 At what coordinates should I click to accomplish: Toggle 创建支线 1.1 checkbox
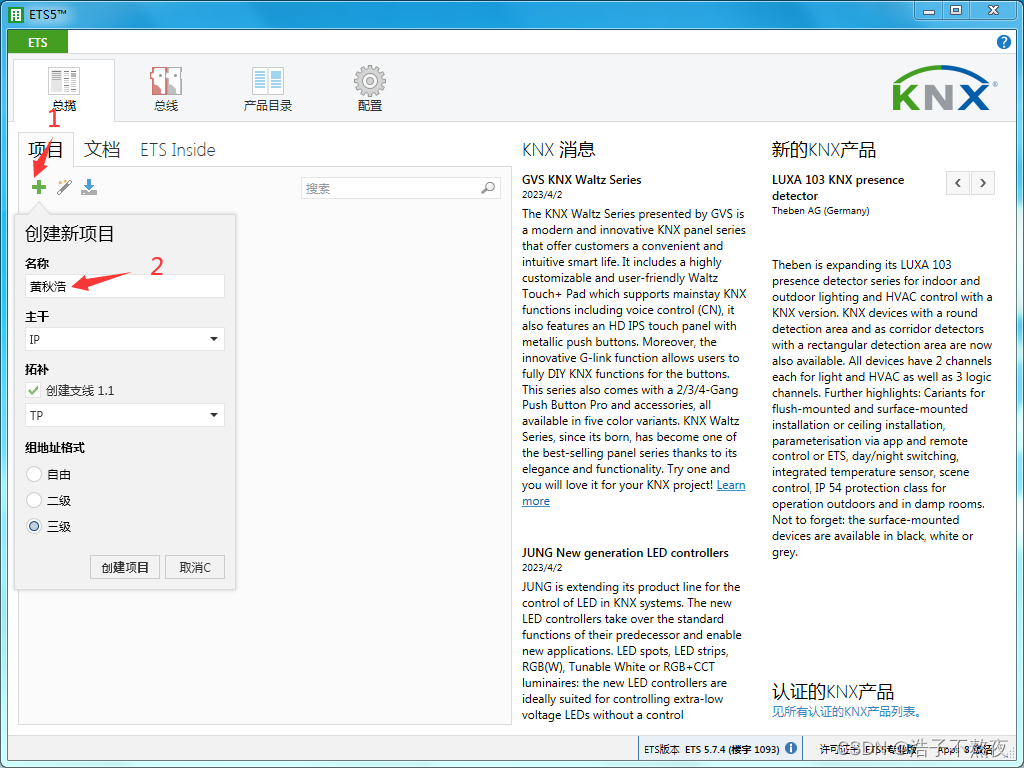pyautogui.click(x=33, y=391)
